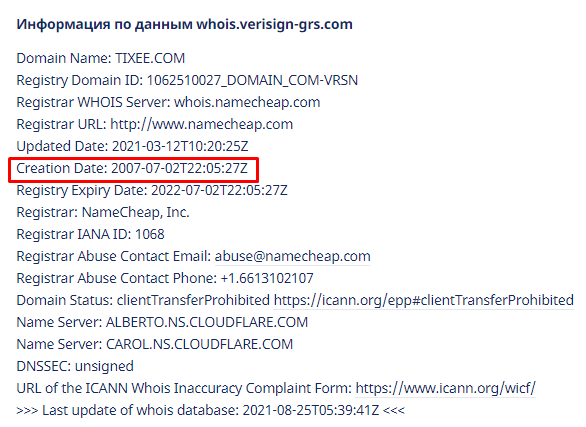Screen dimensions: 586x427
Task: Click the Registry Expiry Date line
Action: 152,191
